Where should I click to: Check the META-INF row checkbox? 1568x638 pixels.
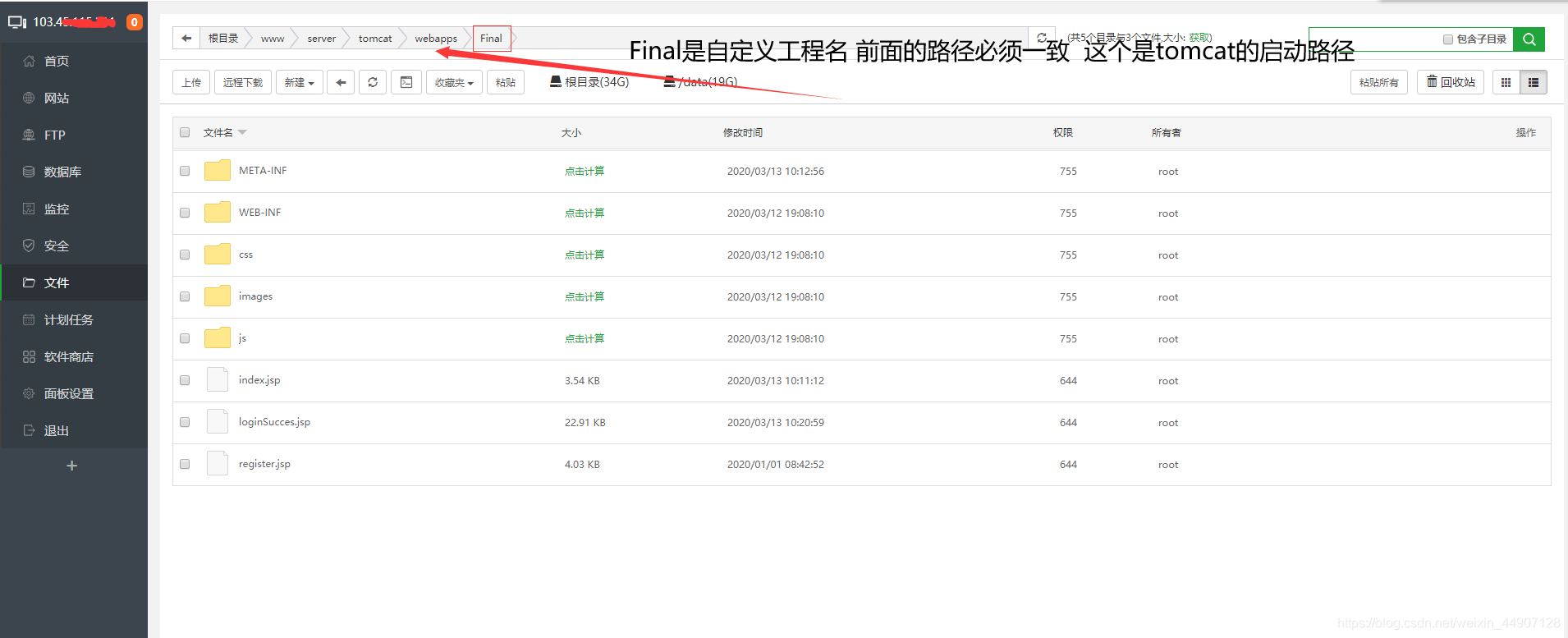point(185,171)
